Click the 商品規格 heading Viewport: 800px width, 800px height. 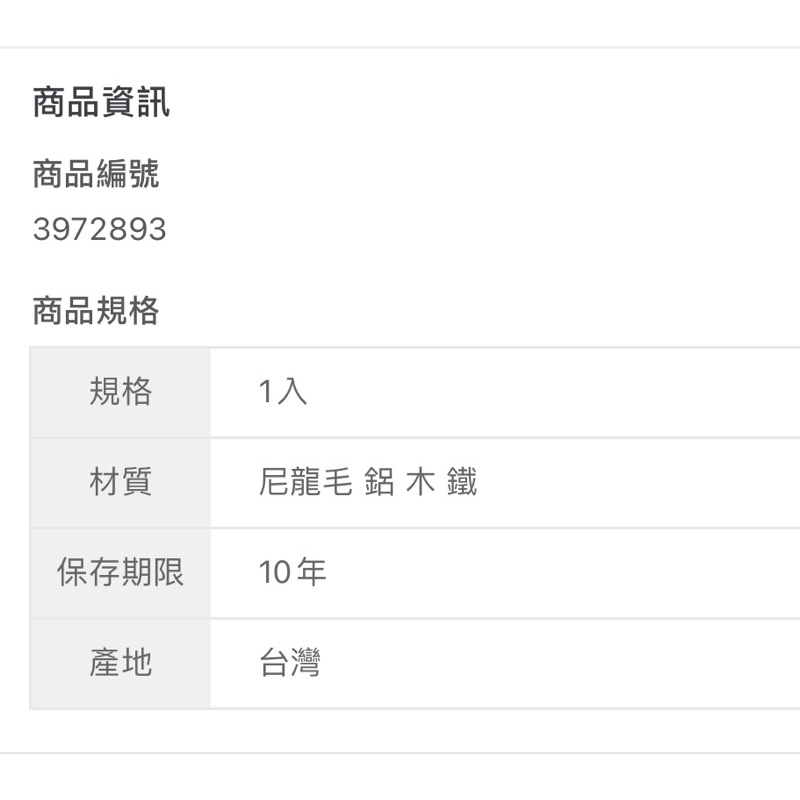point(96,311)
